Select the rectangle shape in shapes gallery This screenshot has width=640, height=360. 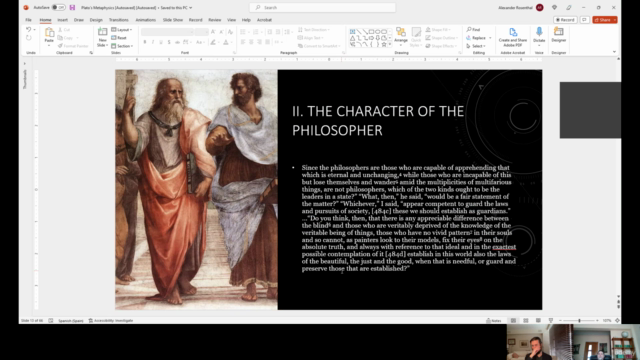tap(371, 31)
